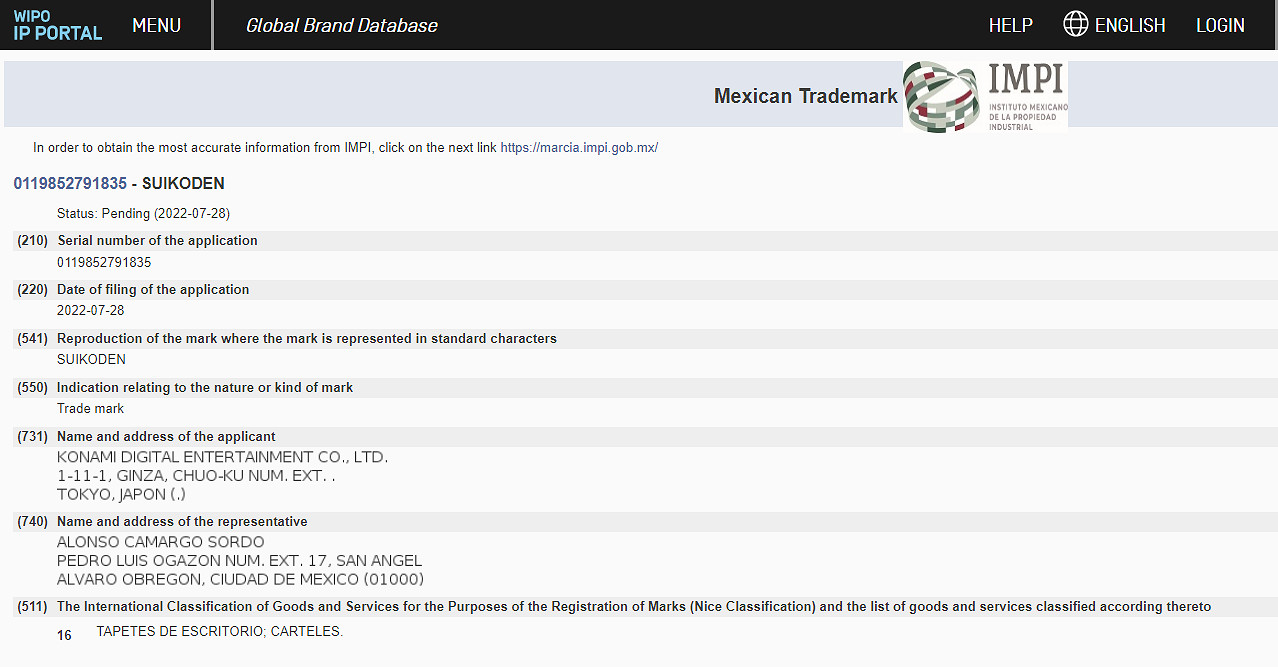Click the 0119852791835 record number link
Viewport: 1278px width, 667px height.
pyautogui.click(x=70, y=184)
